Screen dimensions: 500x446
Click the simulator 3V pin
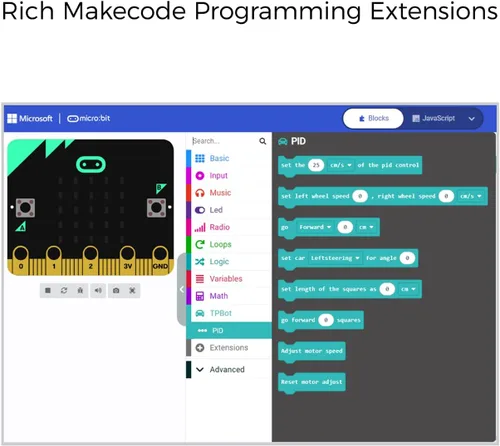127,260
